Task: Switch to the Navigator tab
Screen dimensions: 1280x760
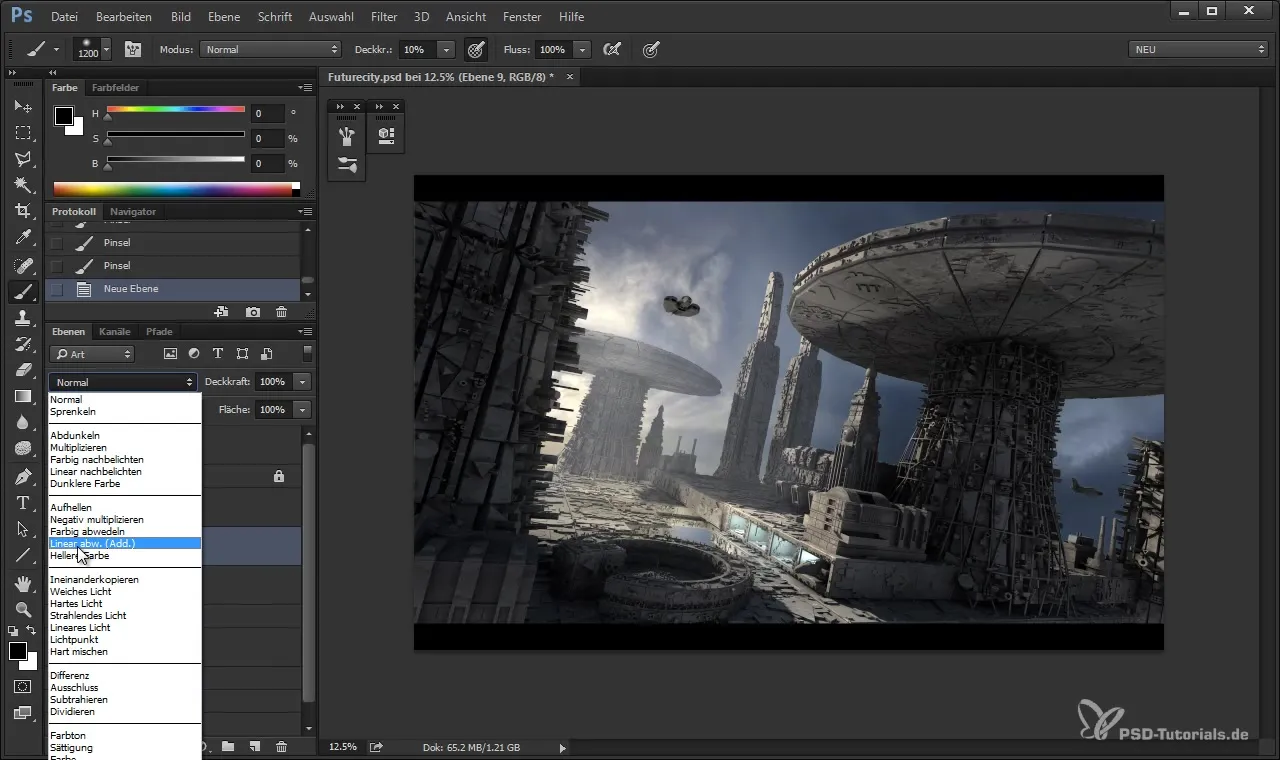Action: (x=133, y=212)
